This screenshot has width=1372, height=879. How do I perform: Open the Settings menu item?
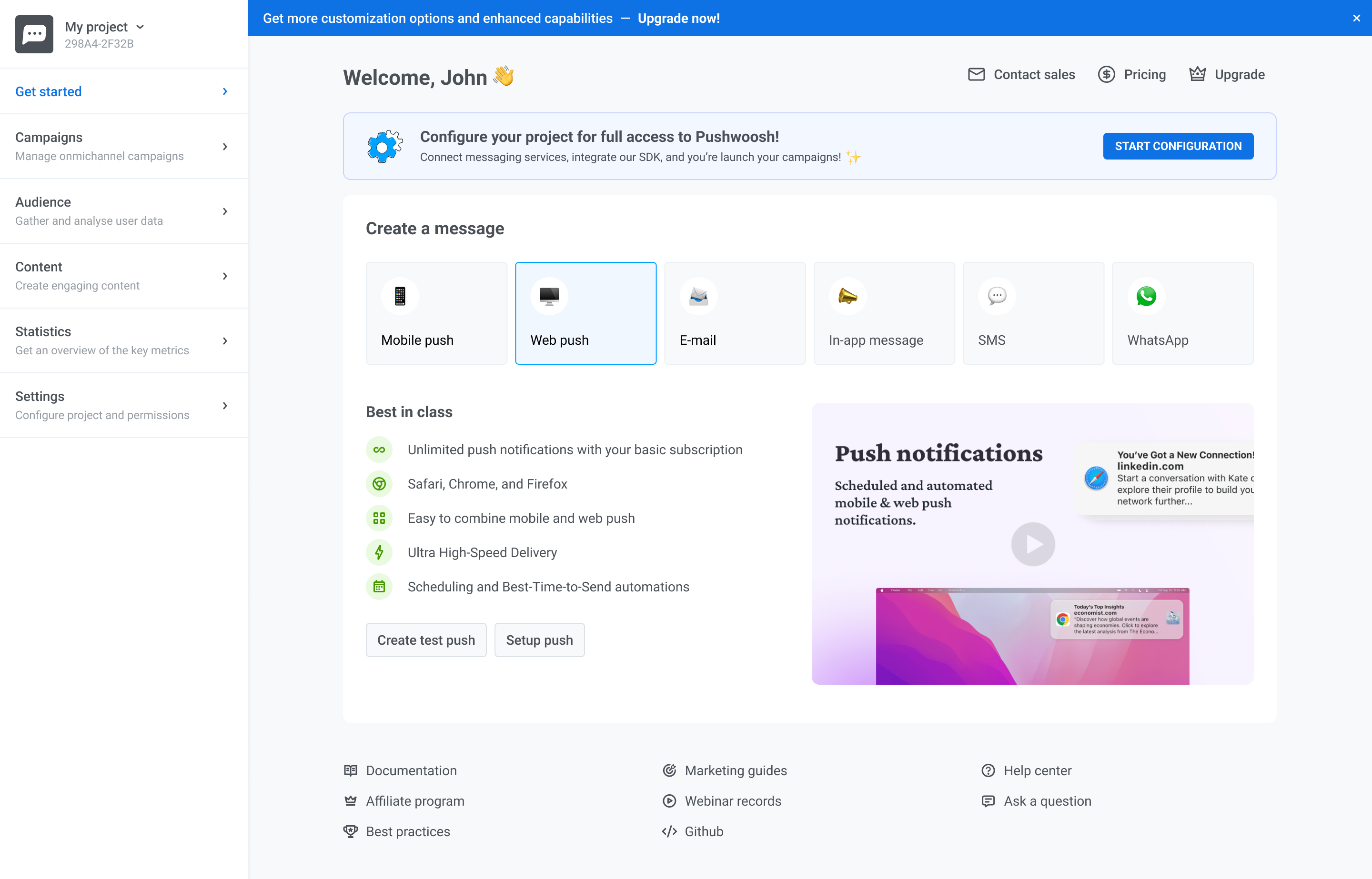coord(124,406)
